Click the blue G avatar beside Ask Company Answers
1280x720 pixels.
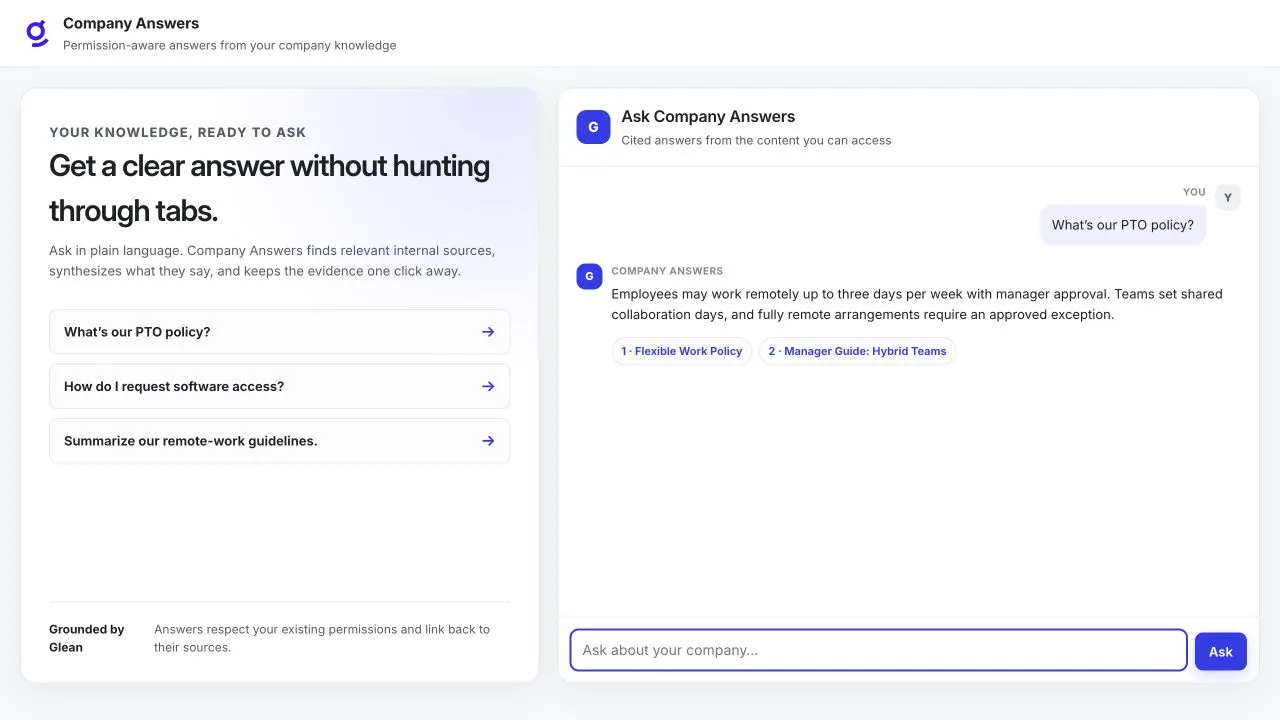(593, 127)
